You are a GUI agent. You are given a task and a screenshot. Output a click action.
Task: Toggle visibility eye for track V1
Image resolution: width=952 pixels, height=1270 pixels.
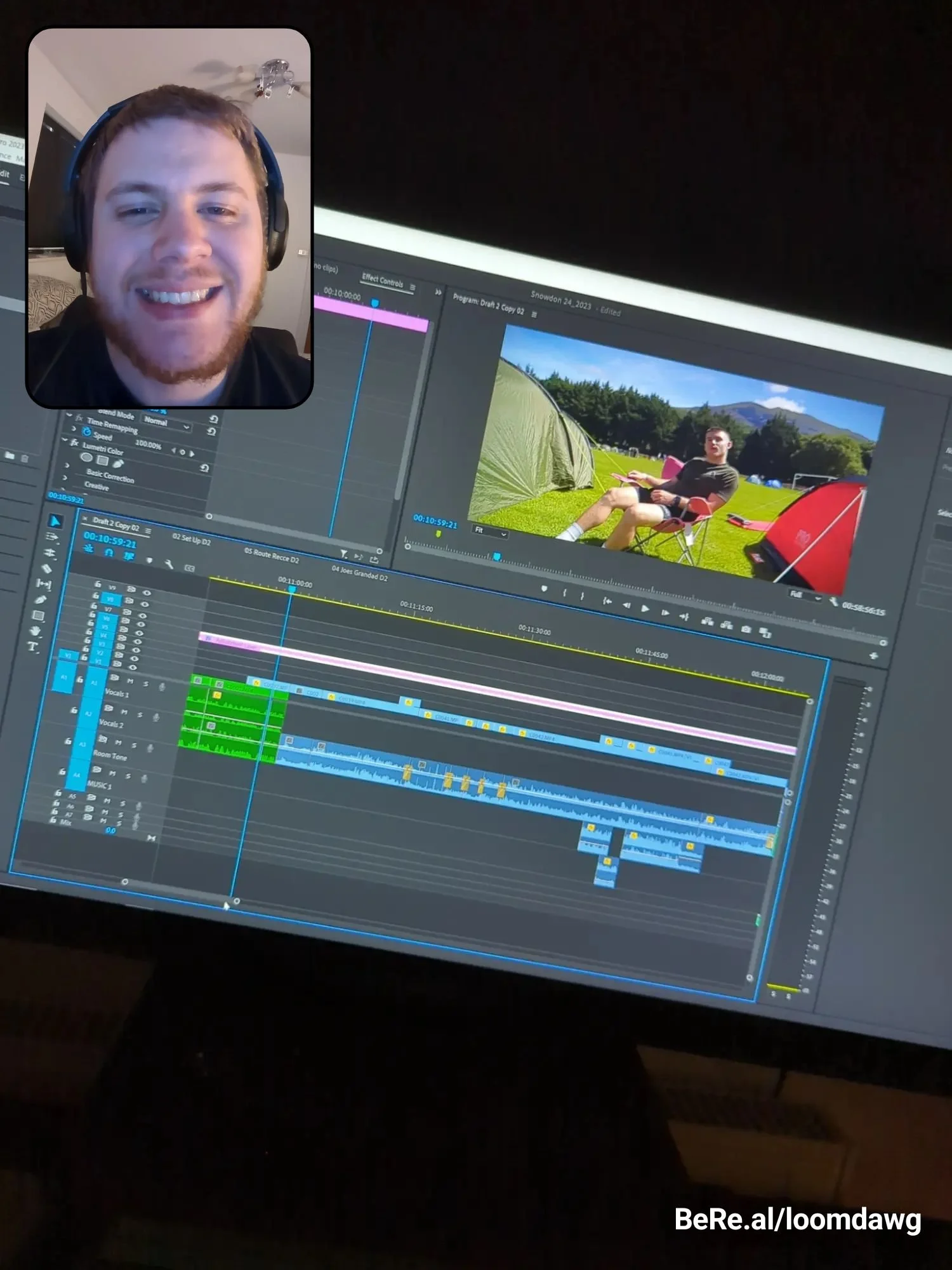pos(133,667)
